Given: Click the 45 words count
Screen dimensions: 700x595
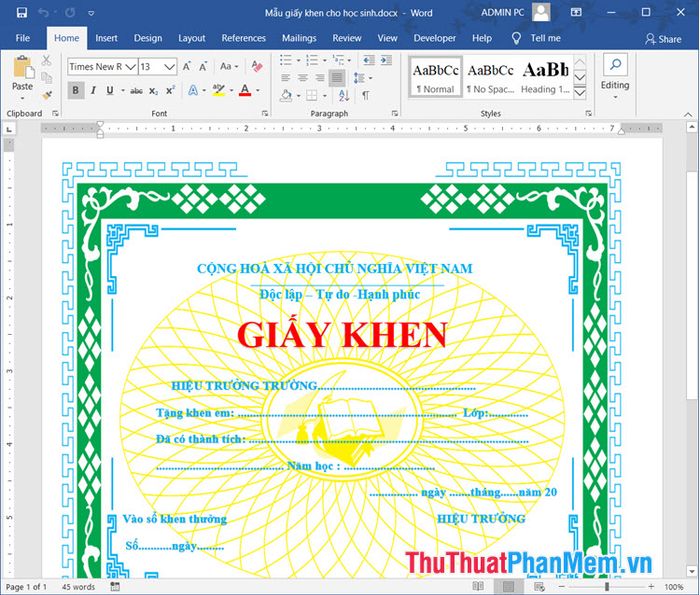Looking at the screenshot, I should click(78, 587).
